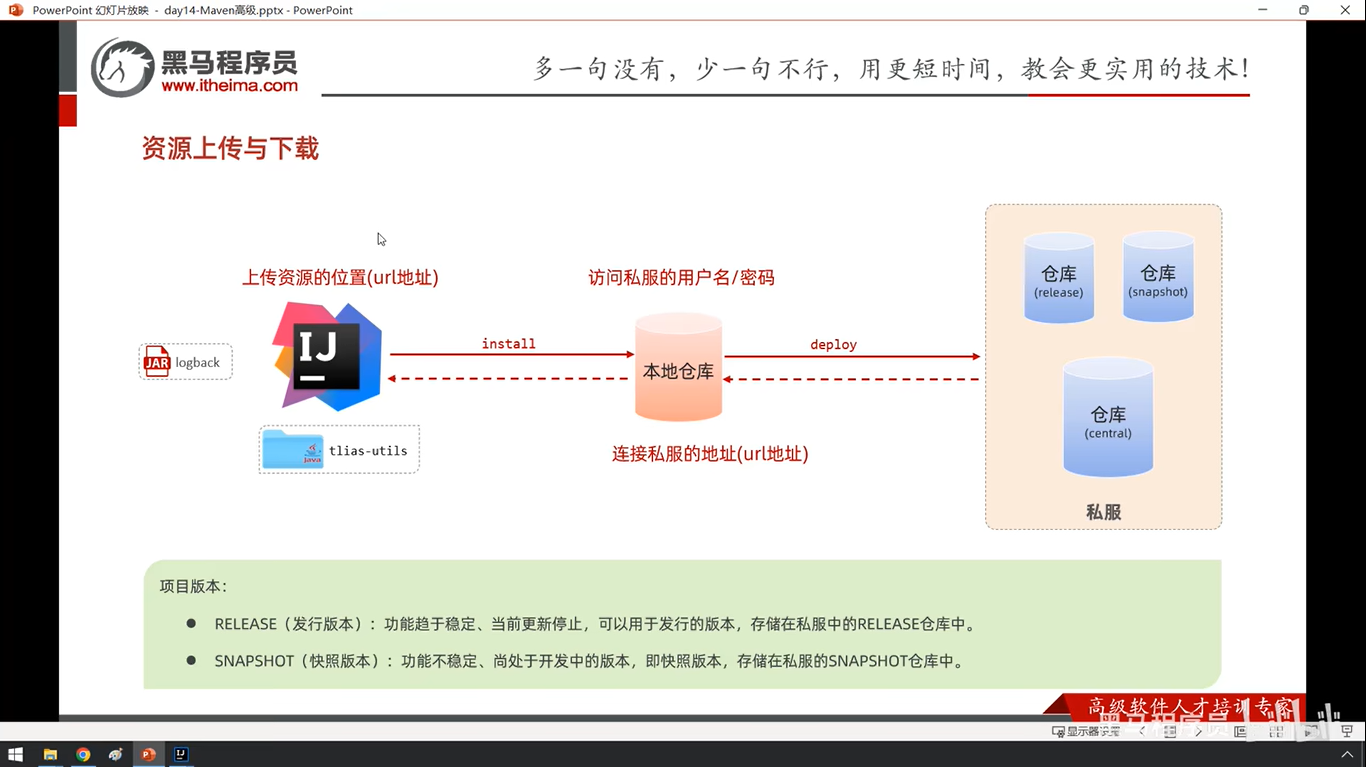Click the 项目版本: heading
Screen dimensions: 1366x767
point(193,586)
